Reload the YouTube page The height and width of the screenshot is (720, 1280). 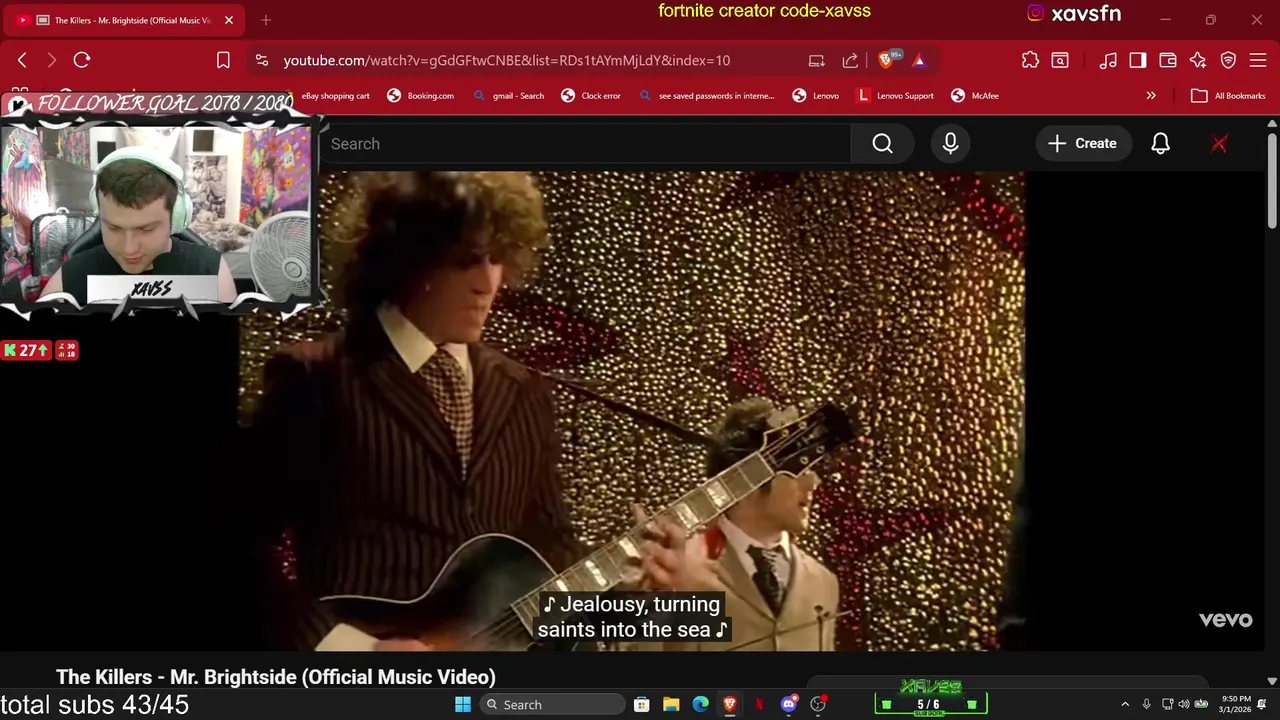pos(82,60)
